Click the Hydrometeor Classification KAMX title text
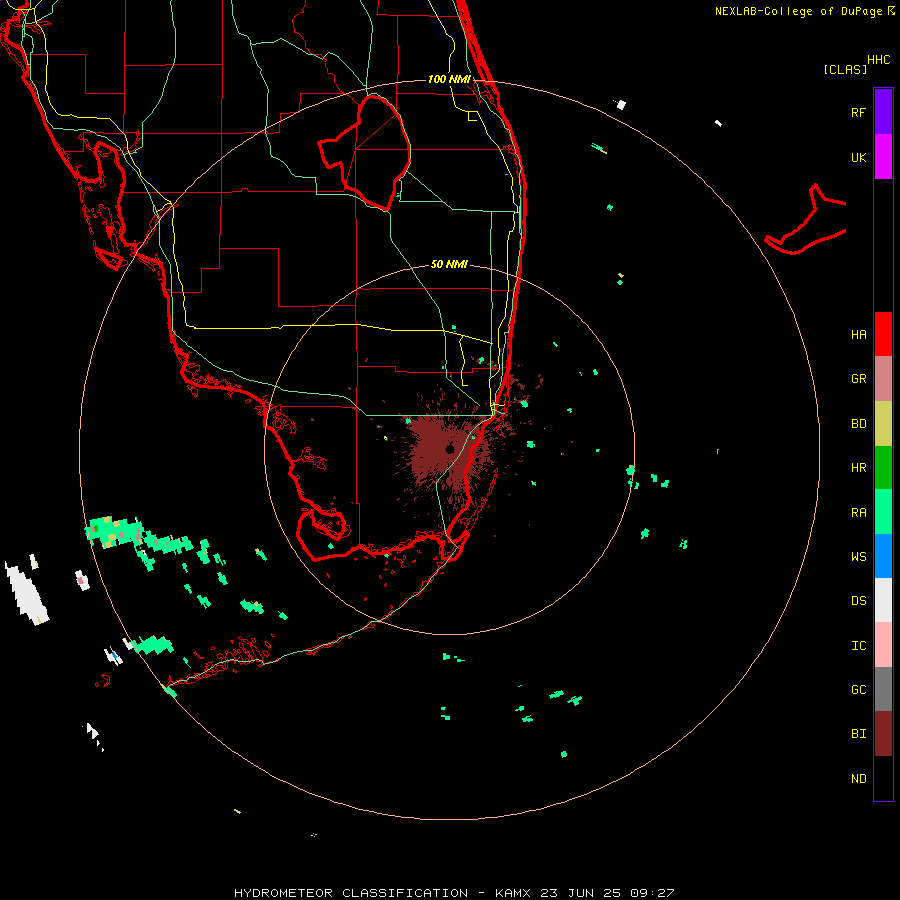 [x=453, y=893]
